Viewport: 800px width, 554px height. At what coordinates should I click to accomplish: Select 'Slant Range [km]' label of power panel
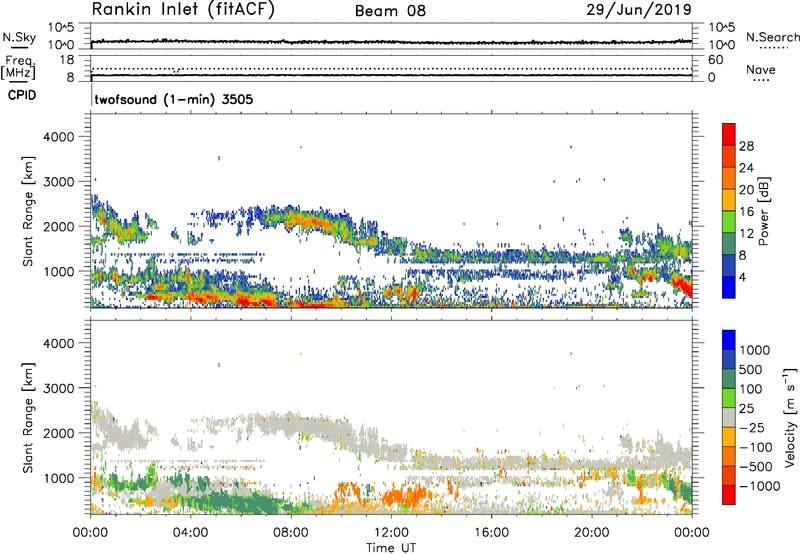coord(28,211)
